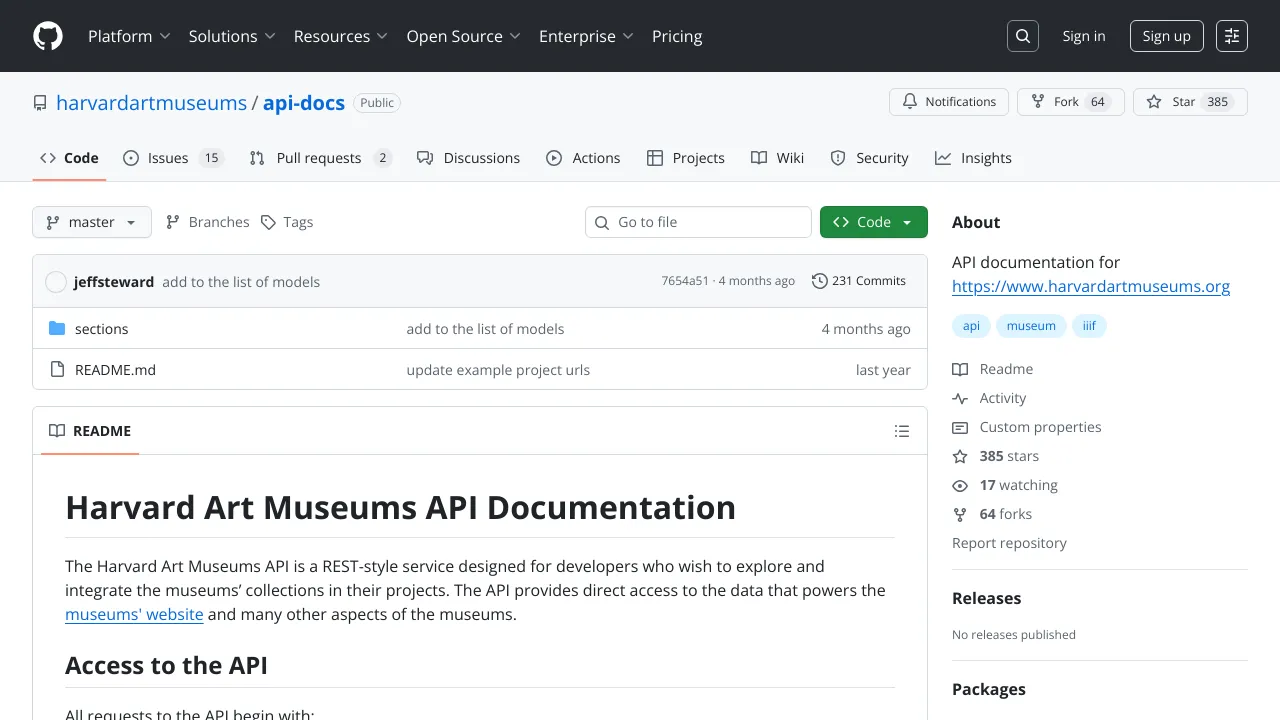Expand the Resources menu

(x=341, y=36)
